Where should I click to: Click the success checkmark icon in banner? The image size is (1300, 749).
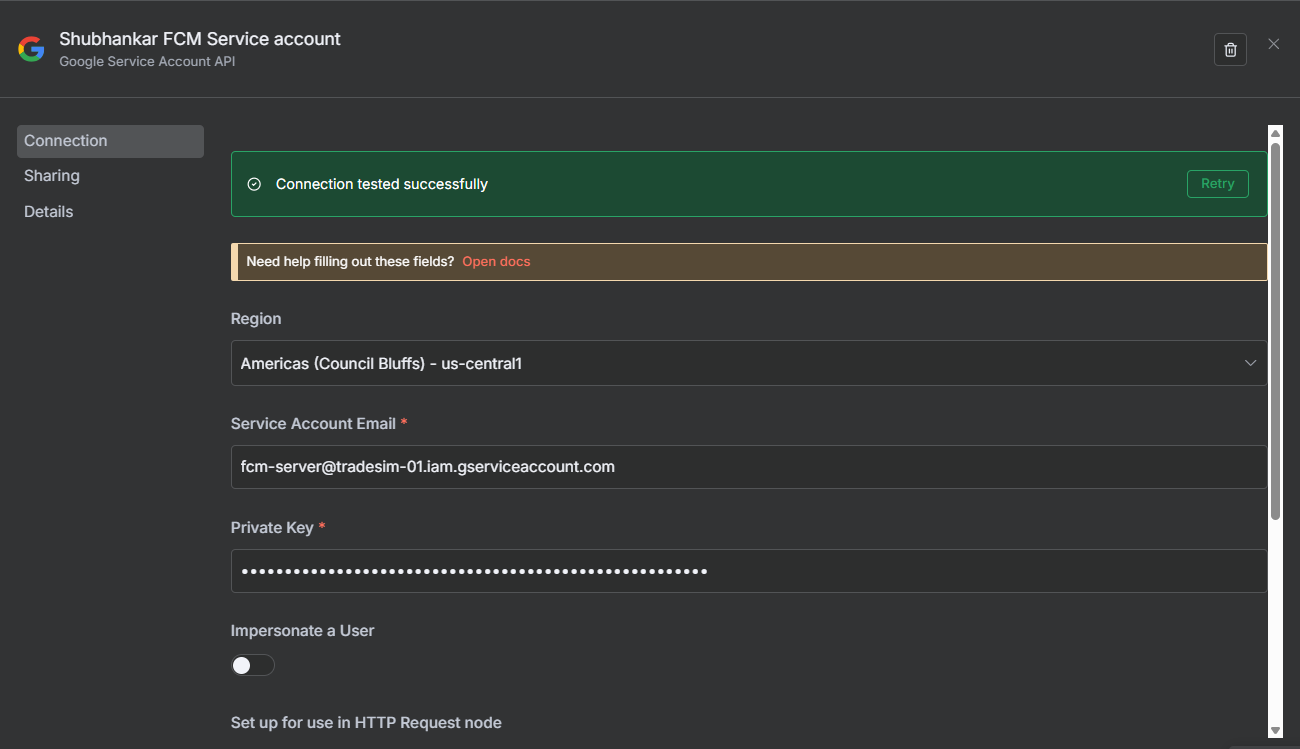click(x=254, y=184)
